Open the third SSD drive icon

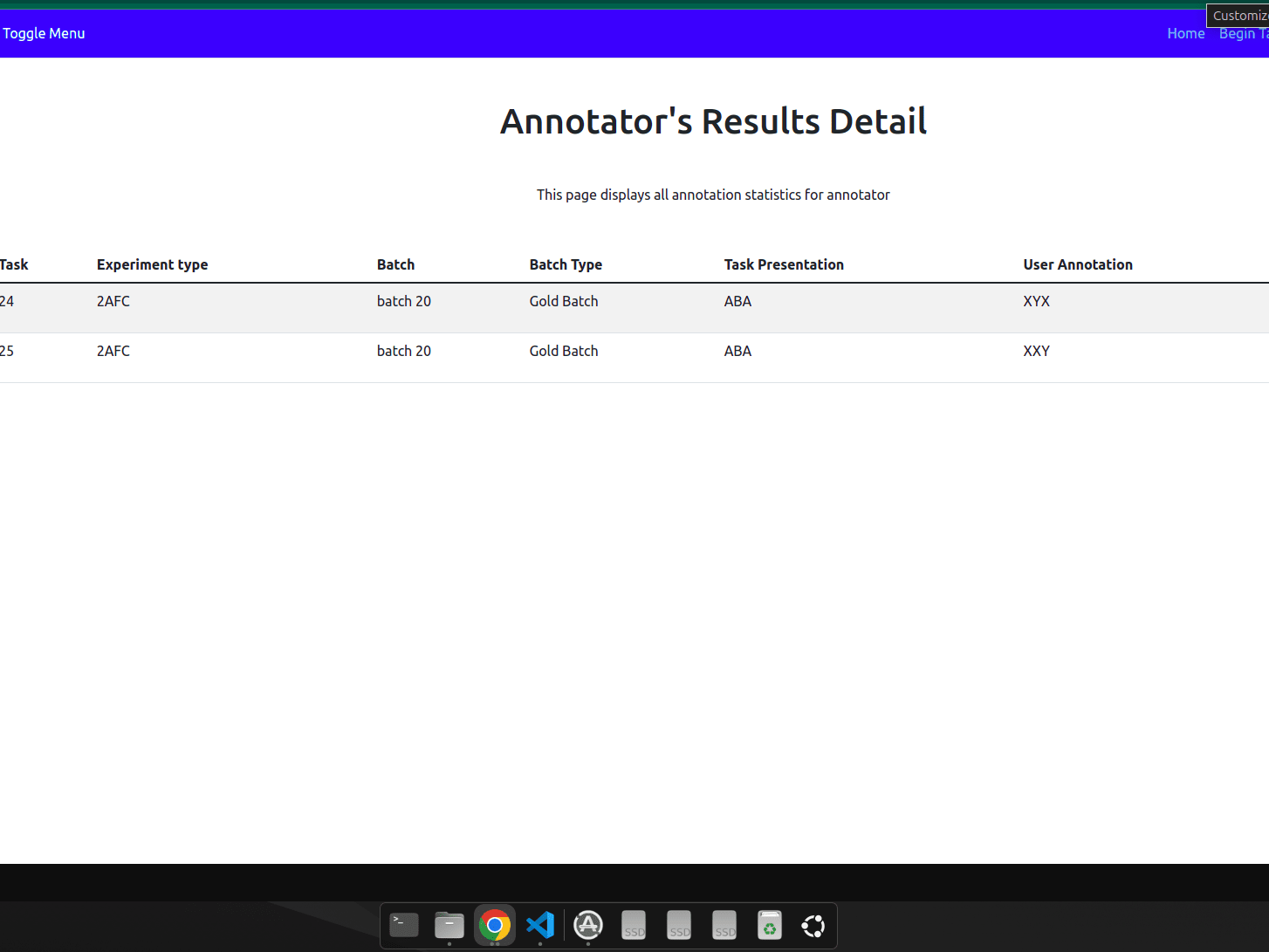tap(724, 925)
